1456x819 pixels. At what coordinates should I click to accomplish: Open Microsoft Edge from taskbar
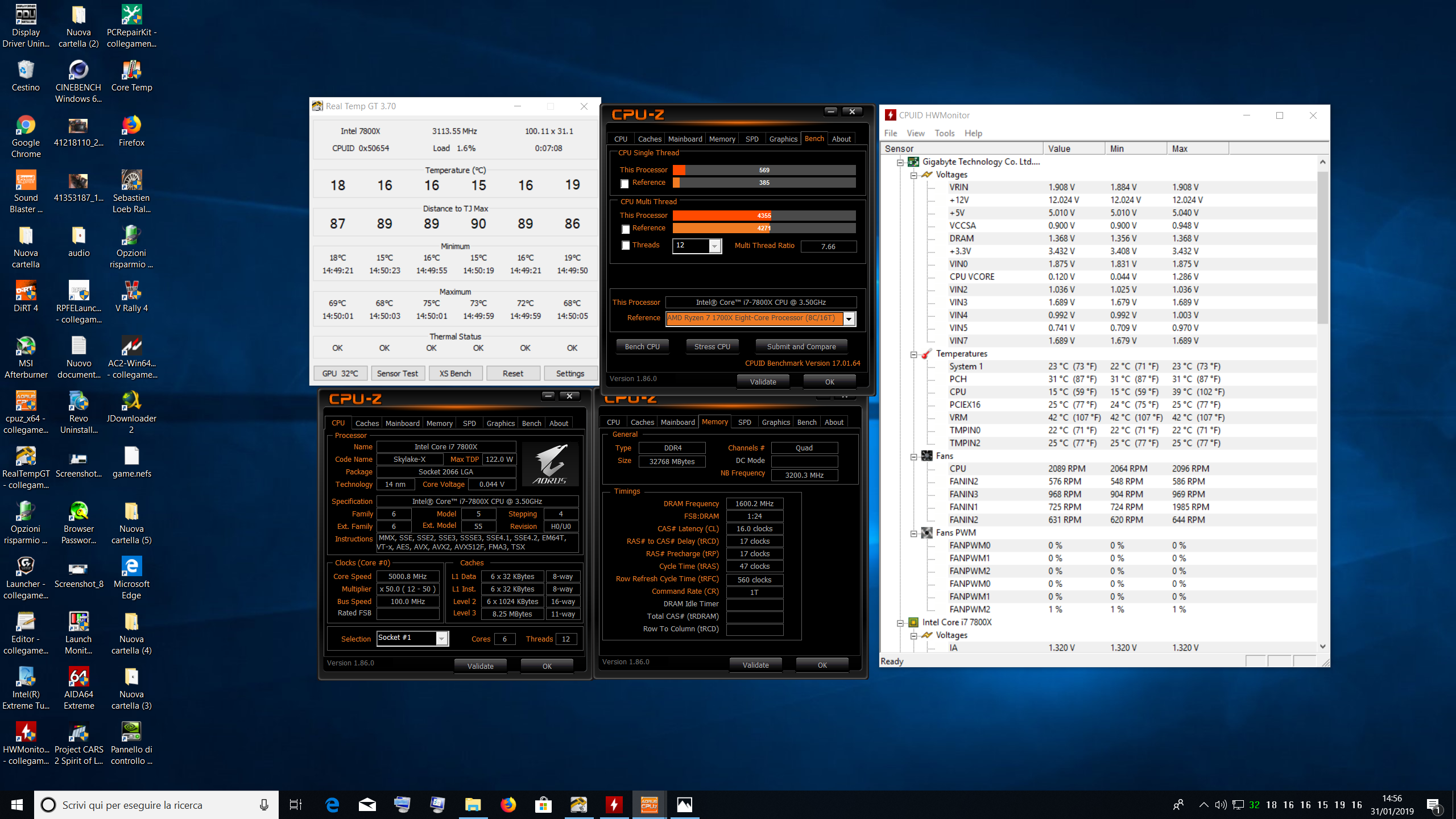(332, 805)
